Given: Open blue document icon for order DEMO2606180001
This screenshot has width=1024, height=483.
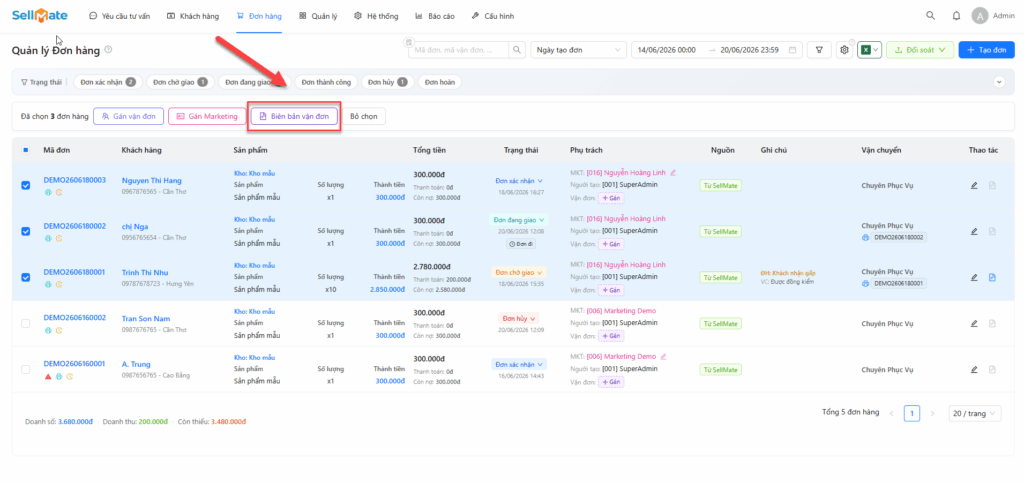Looking at the screenshot, I should click(x=991, y=277).
